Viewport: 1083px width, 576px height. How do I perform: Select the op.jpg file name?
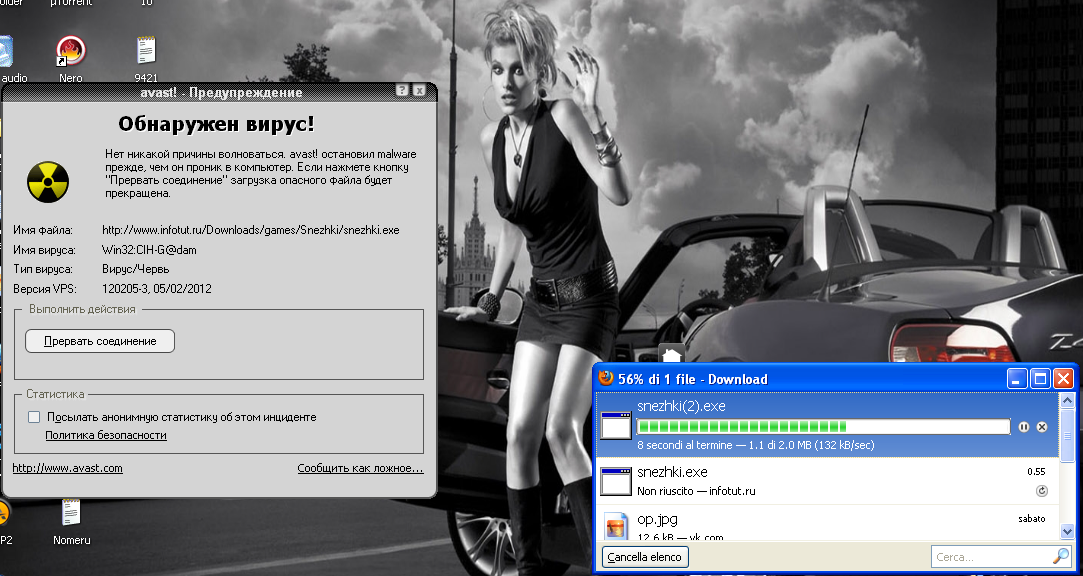[x=657, y=519]
